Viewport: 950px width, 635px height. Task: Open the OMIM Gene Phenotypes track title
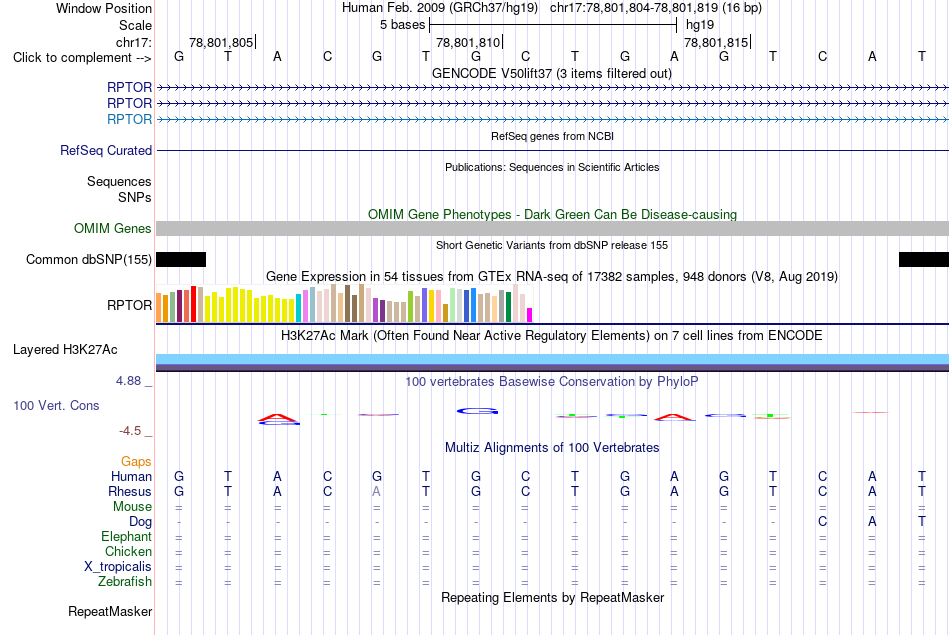tap(552, 214)
